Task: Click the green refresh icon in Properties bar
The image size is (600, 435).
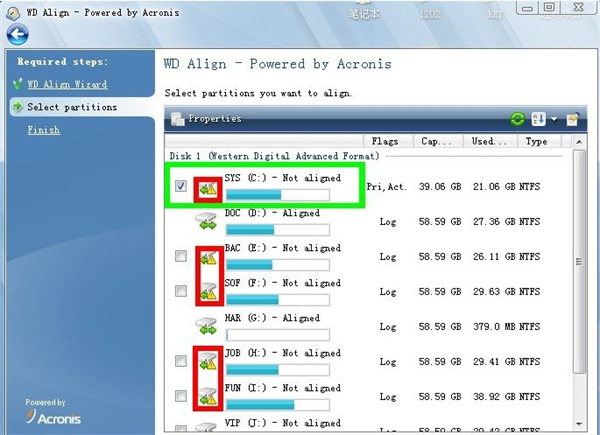Action: [x=517, y=119]
